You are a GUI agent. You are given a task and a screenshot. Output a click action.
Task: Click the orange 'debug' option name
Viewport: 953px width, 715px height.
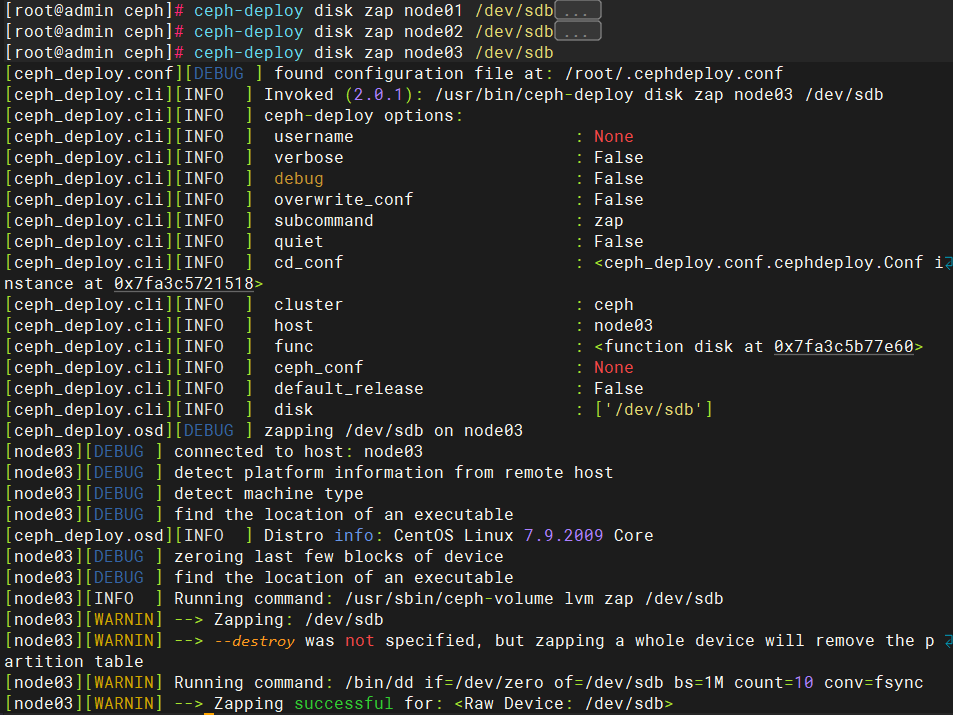click(x=298, y=179)
